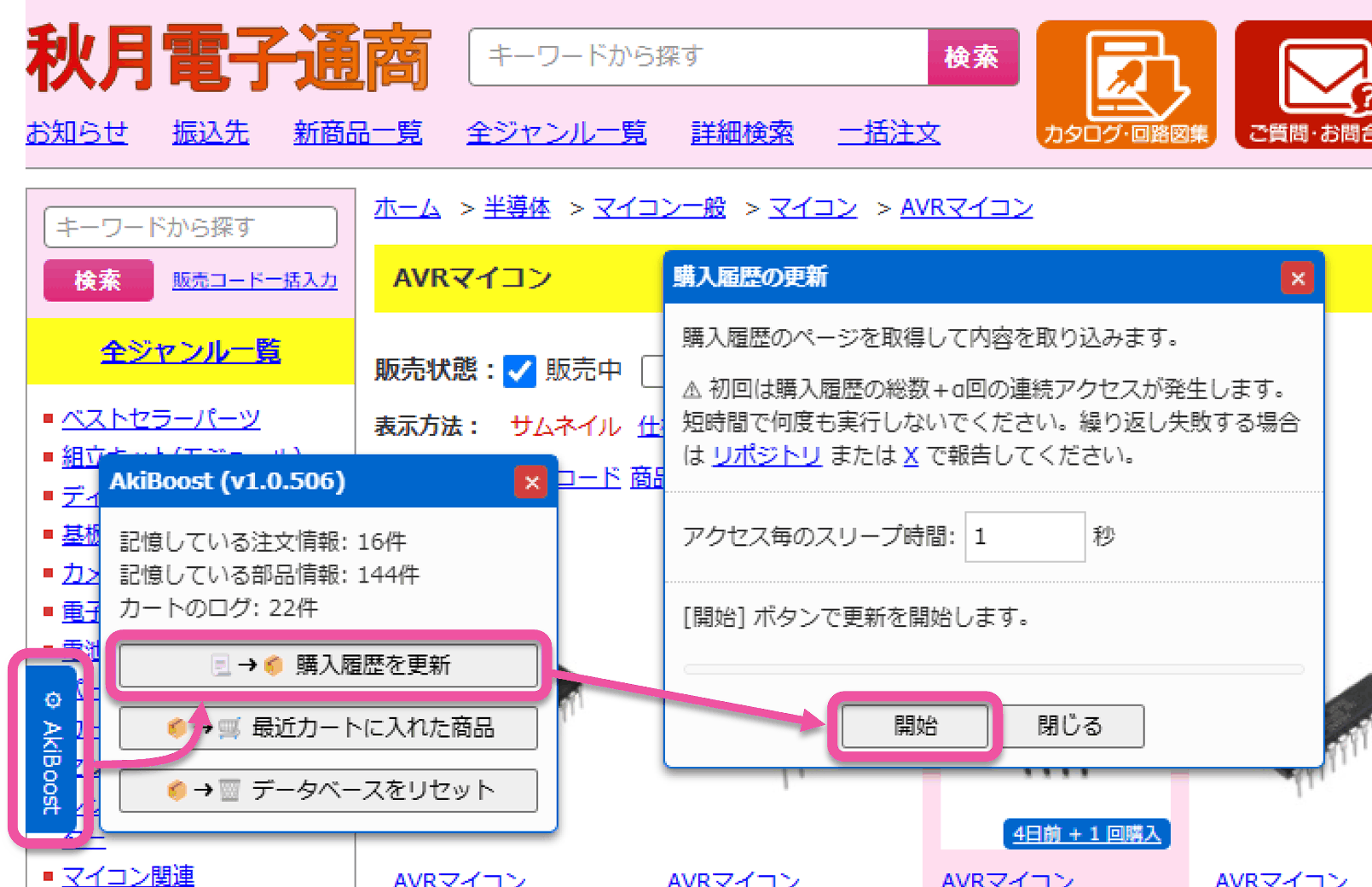Open the ベストセラーパーツ sidebar link
Image resolution: width=1372 pixels, height=887 pixels.
click(161, 419)
